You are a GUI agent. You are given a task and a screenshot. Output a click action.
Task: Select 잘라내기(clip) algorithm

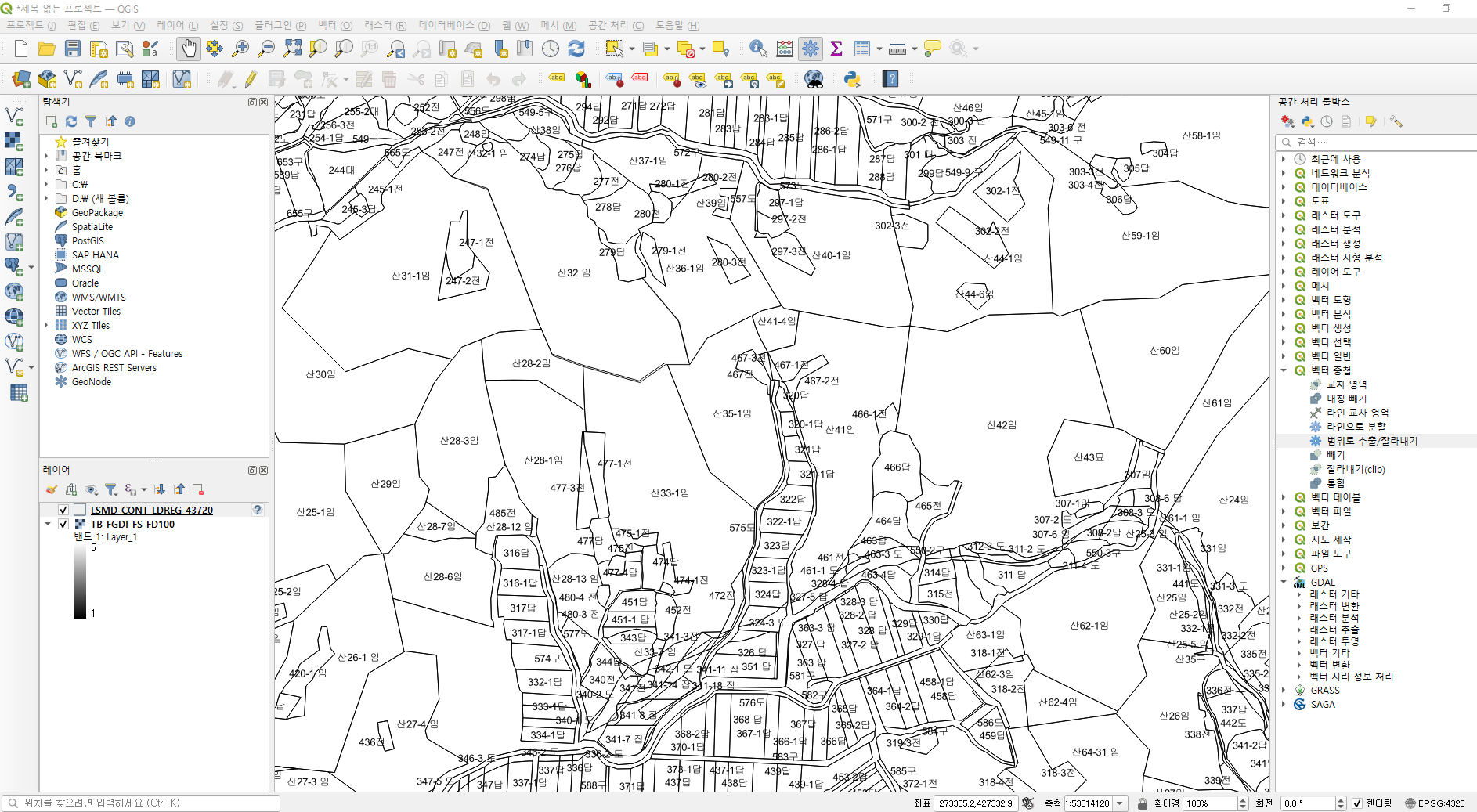[1356, 469]
